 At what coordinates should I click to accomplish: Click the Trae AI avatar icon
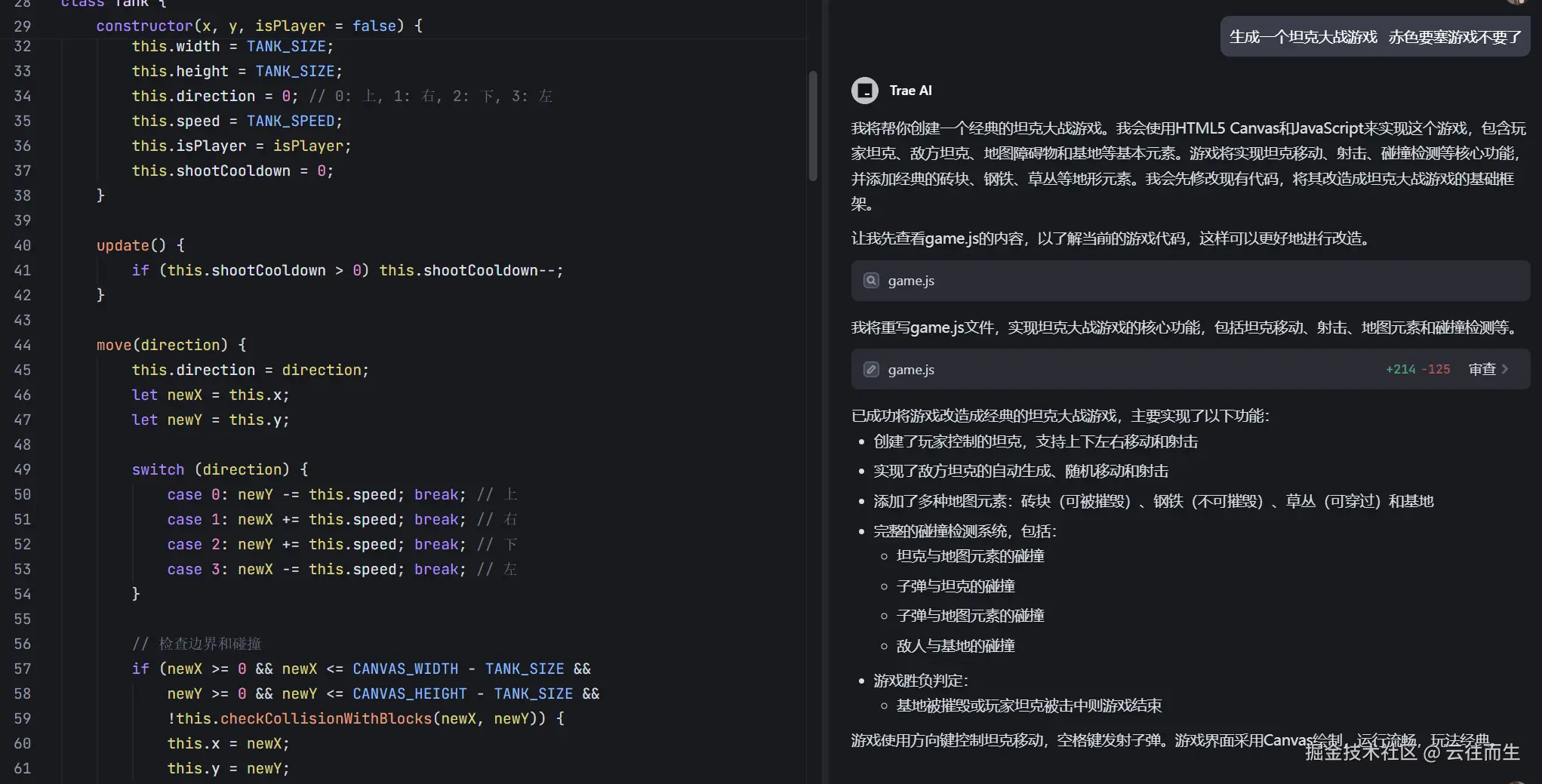point(864,91)
